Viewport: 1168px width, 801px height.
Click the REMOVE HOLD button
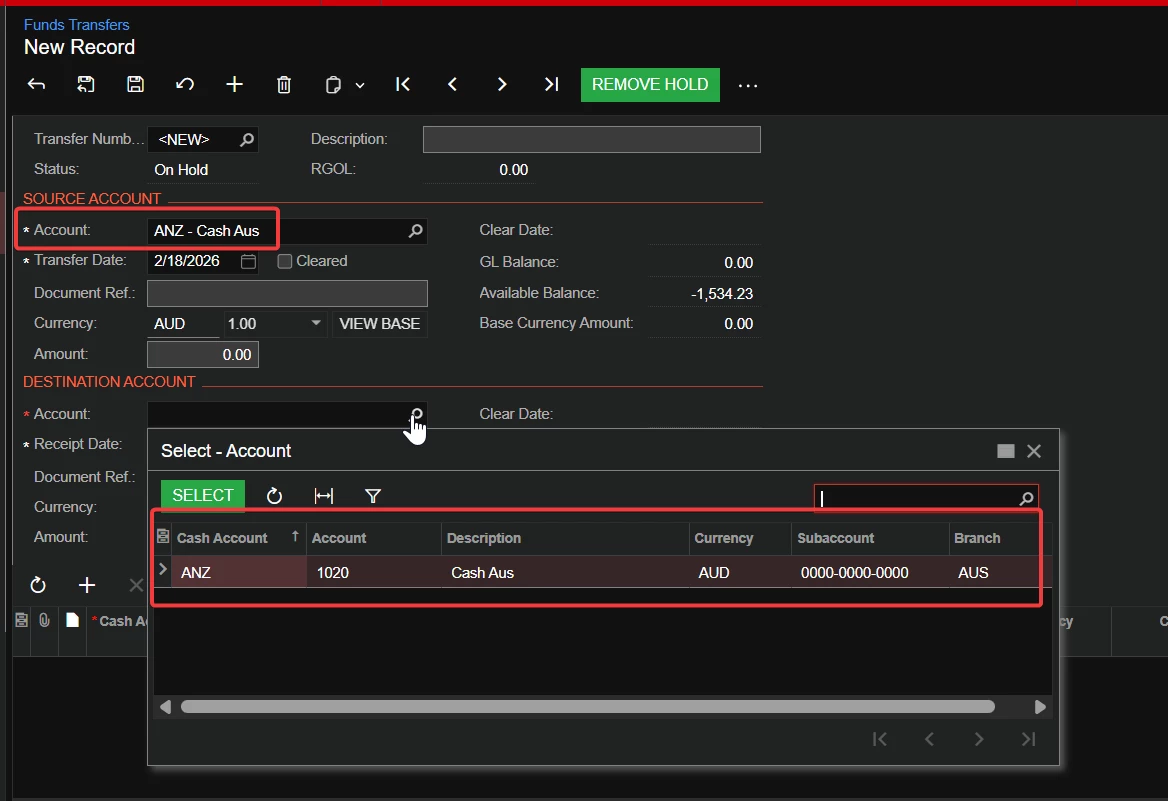(x=650, y=84)
